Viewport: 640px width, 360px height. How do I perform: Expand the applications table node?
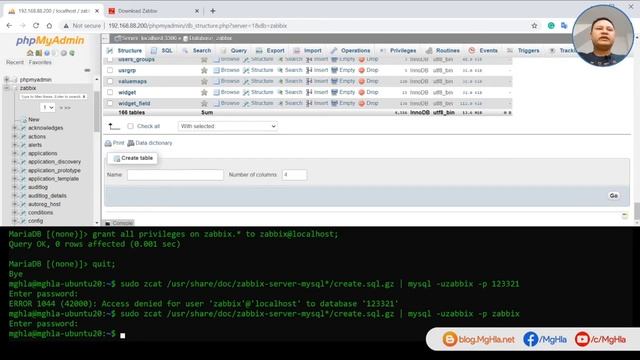point(15,153)
